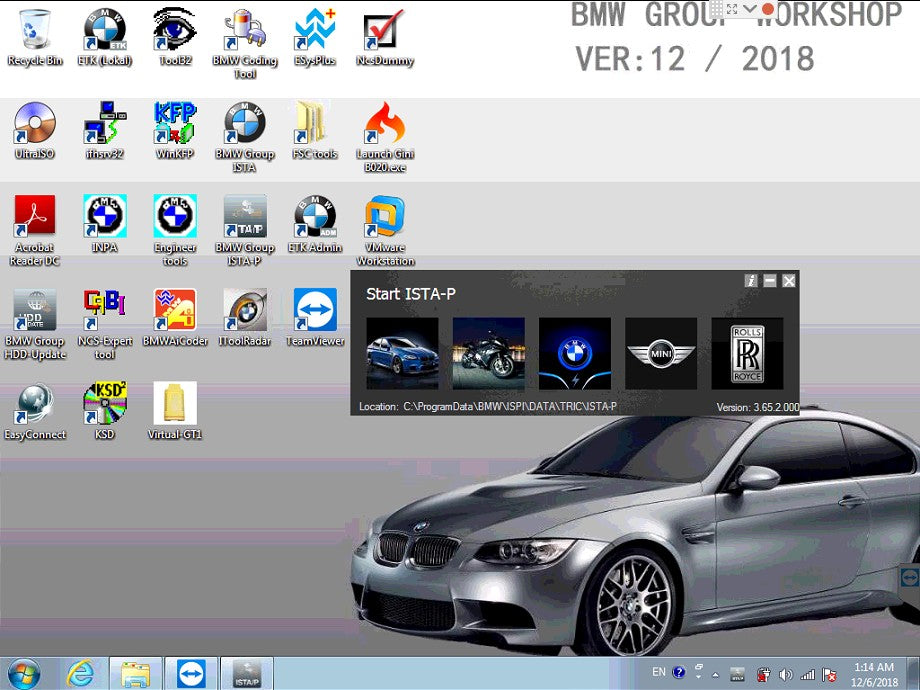The image size is (920, 690).
Task: Pick the Rolls-Royce brand tile
Action: (747, 353)
